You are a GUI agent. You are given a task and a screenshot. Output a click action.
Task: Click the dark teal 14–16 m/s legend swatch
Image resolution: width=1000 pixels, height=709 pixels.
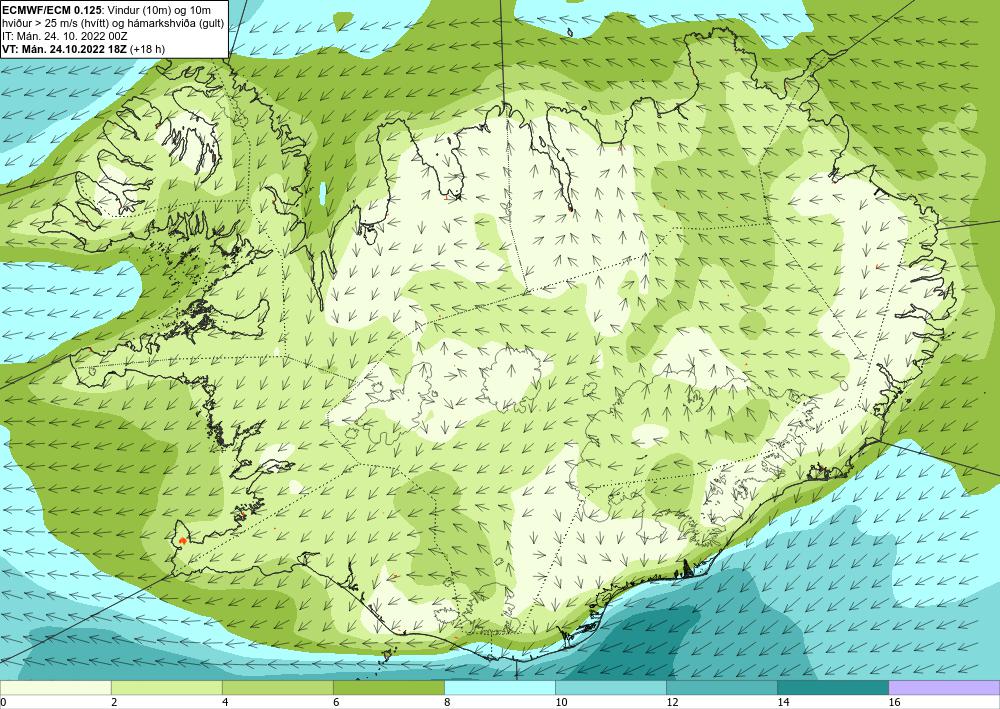pyautogui.click(x=832, y=688)
